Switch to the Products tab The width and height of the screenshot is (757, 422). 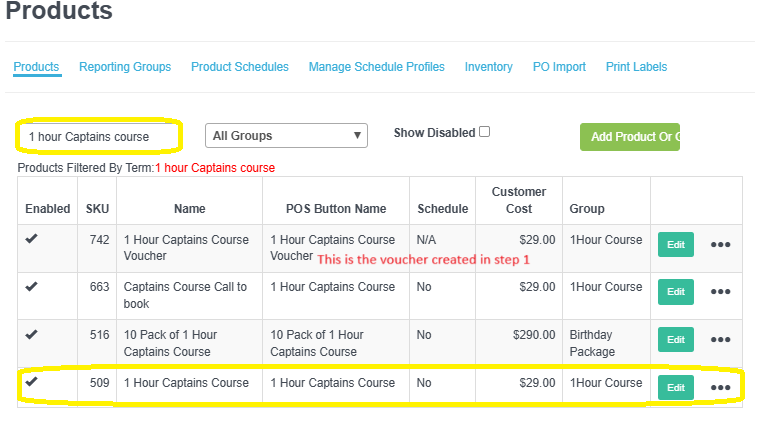click(36, 67)
